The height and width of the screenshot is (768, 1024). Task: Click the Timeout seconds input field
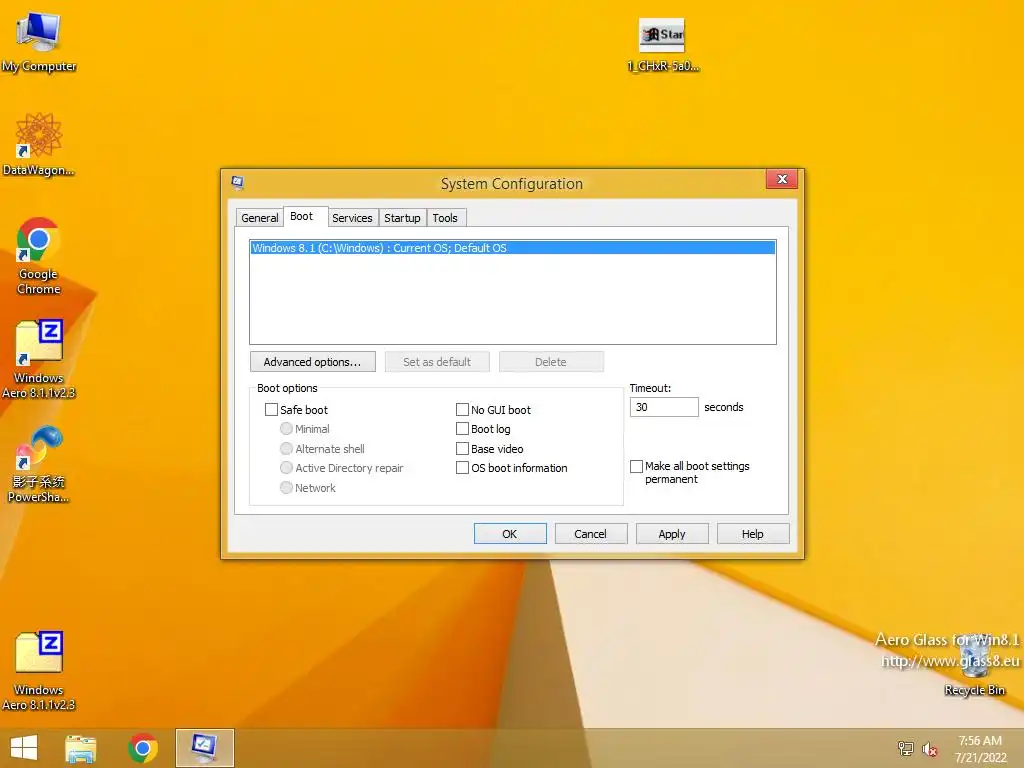coord(664,407)
